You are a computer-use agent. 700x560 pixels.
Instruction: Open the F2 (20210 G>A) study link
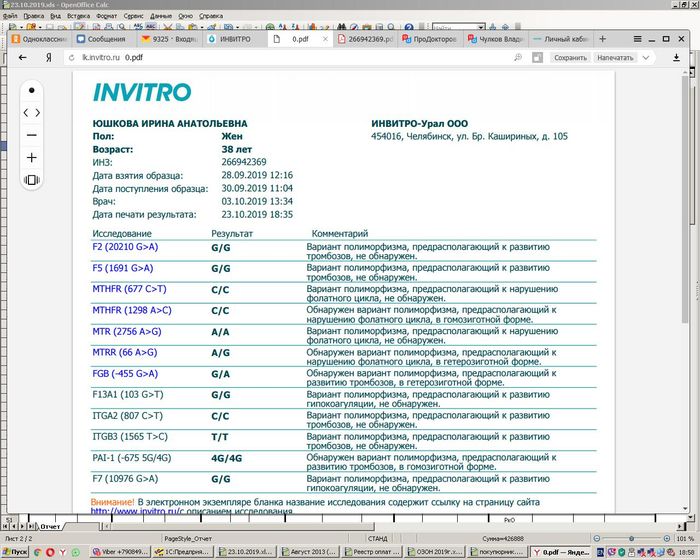click(125, 245)
